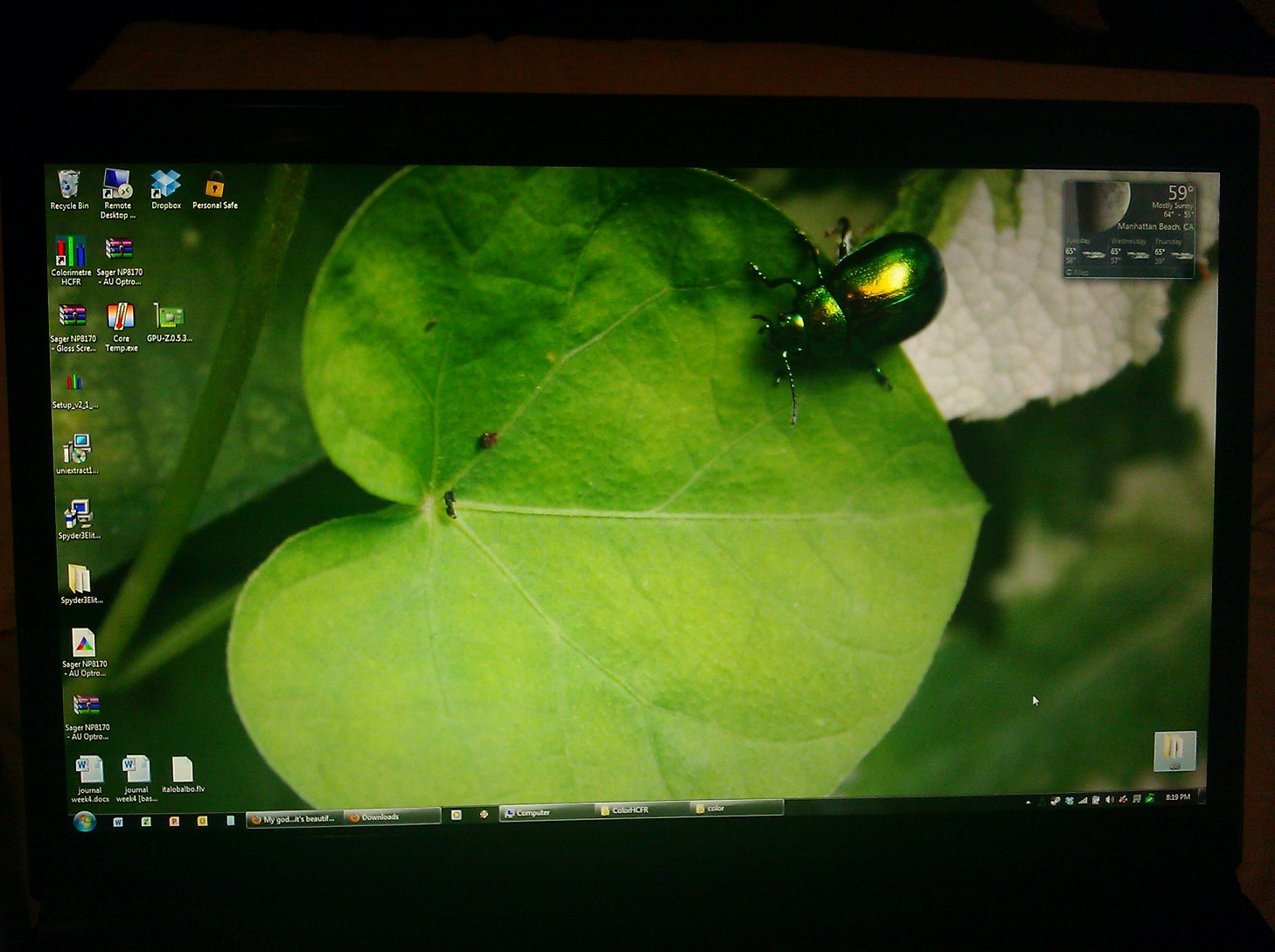Open the Recycle Bin desktop icon

tap(69, 191)
